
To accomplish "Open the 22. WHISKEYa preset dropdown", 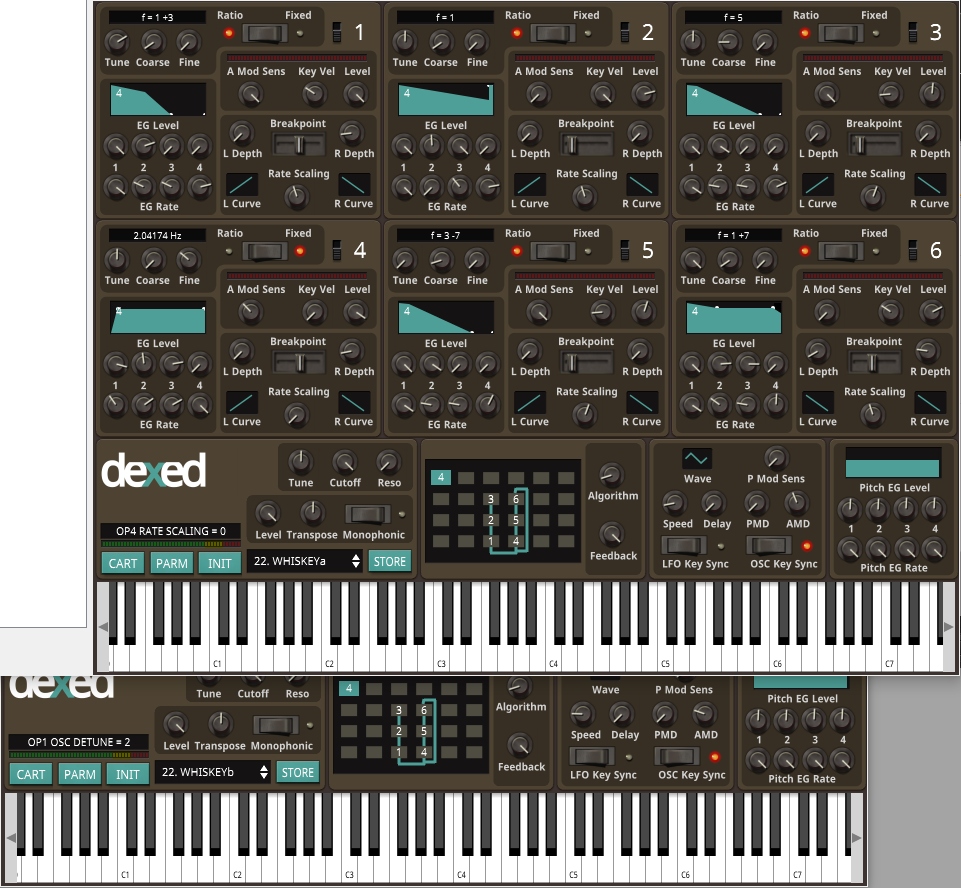I will tap(304, 561).
